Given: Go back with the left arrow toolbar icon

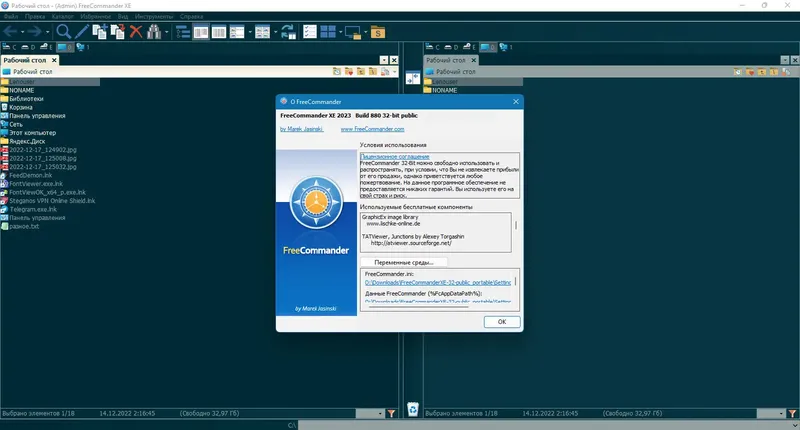Looking at the screenshot, I should (10, 32).
